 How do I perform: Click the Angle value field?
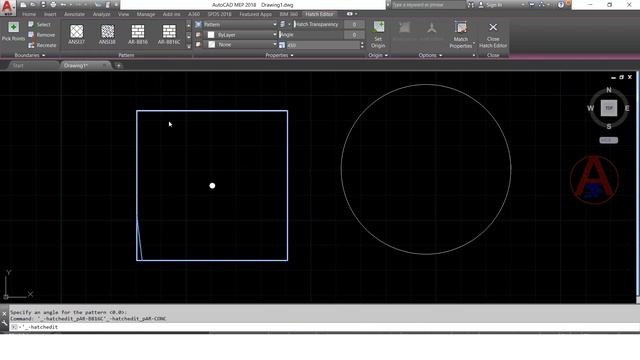[354, 35]
